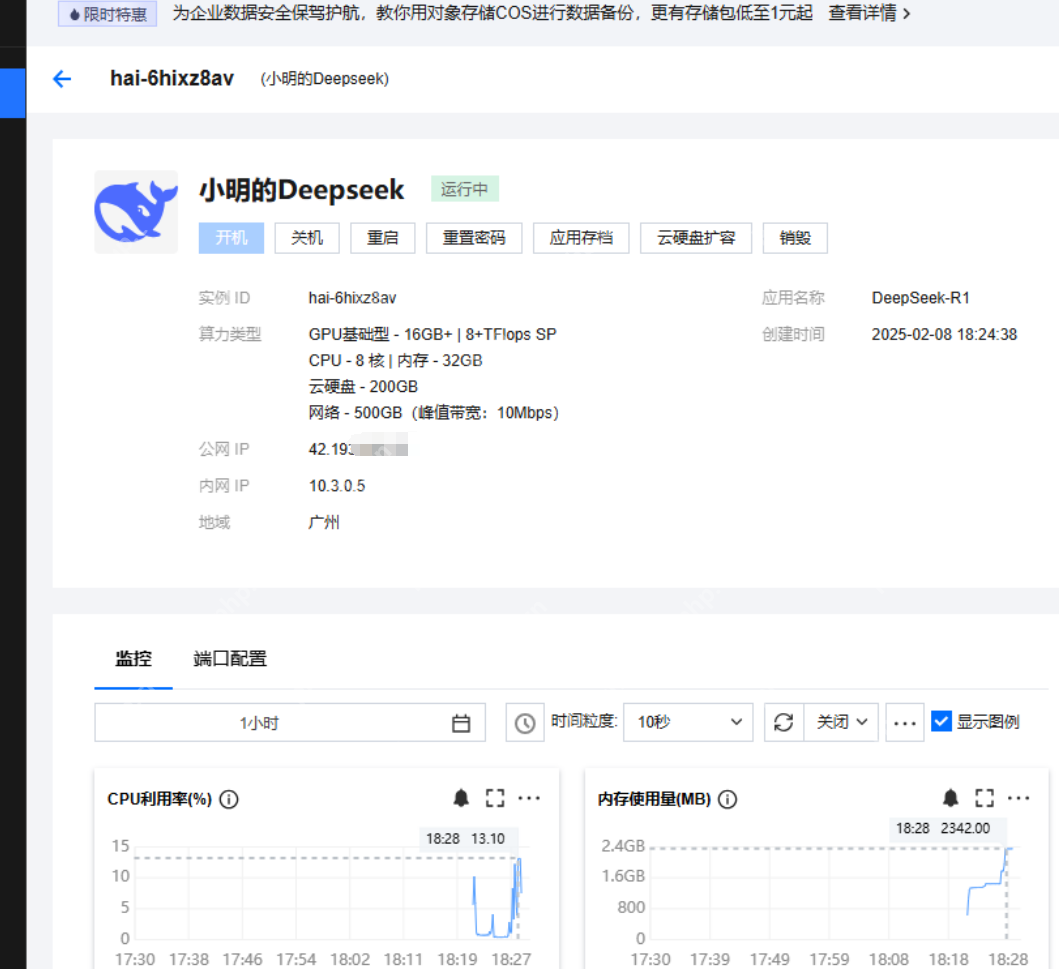
Task: Click the 云硬盘扩容 button
Action: (x=696, y=238)
